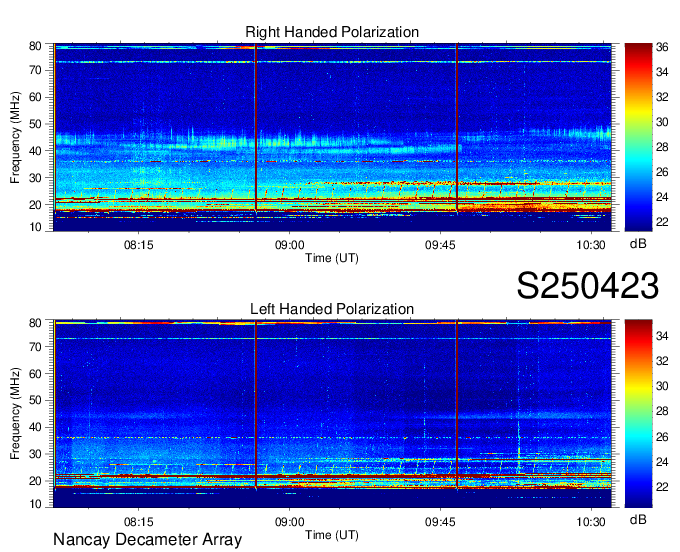The width and height of the screenshot is (680, 552).
Task: Click 60 MHz tick on Right Handed plot
Action: click(35, 97)
